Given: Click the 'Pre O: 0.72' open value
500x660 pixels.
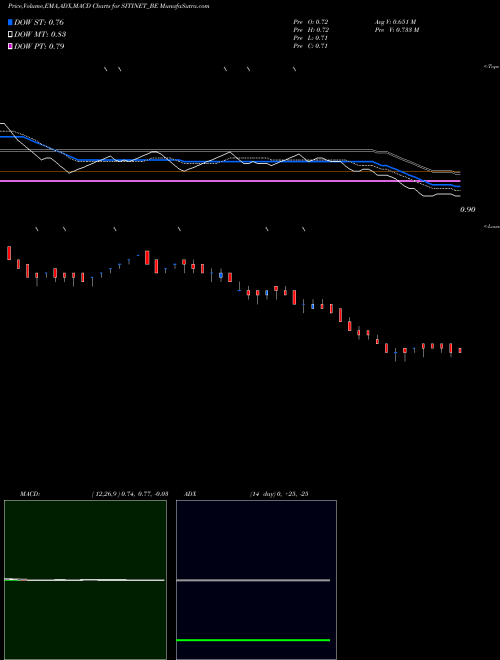Looking at the screenshot, I should pos(311,22).
